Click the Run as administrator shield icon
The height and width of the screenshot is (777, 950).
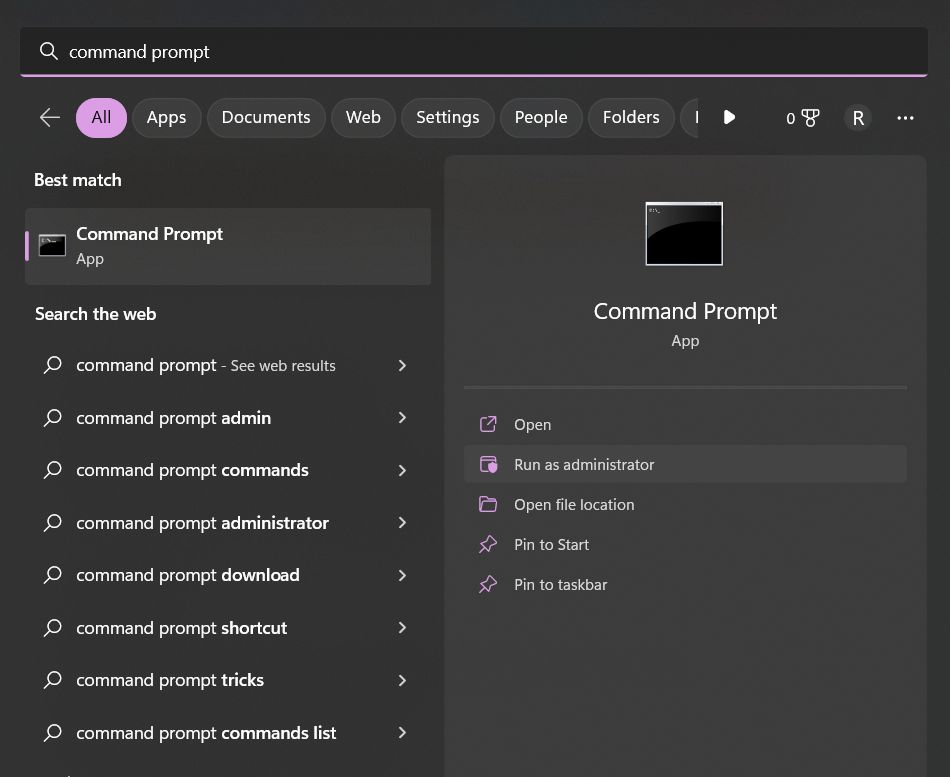[x=488, y=465]
